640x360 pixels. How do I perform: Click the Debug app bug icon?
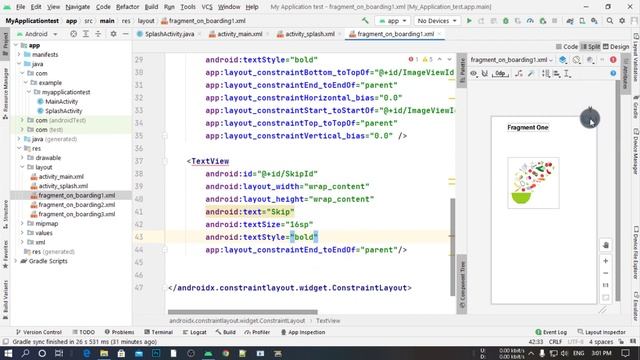tap(506, 21)
